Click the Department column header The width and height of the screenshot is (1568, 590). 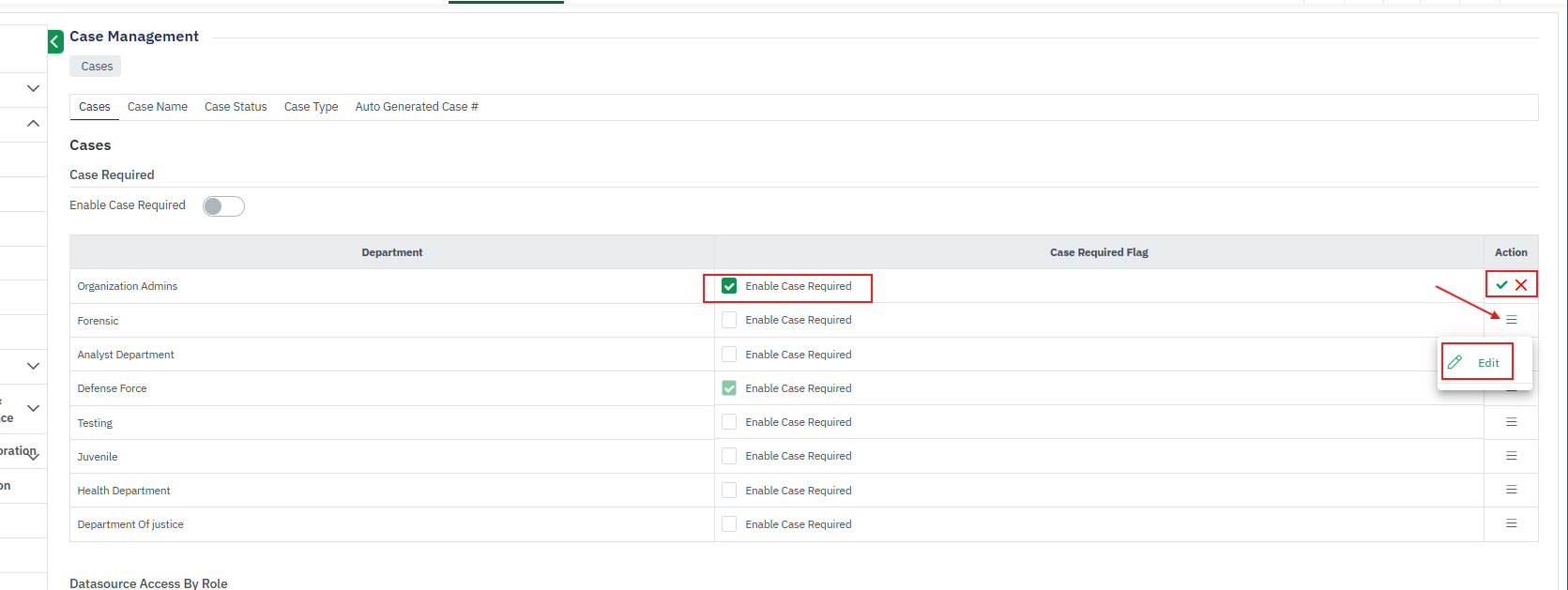[x=392, y=252]
